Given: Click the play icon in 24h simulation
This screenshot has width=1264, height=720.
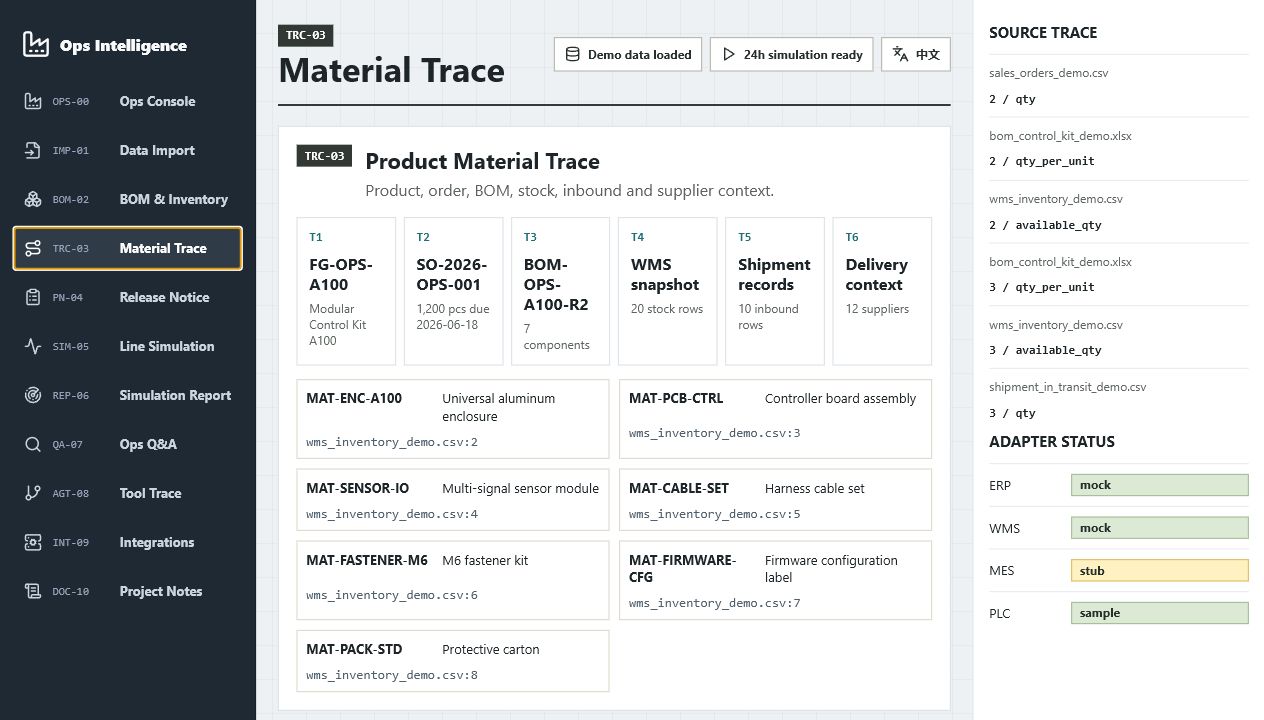Looking at the screenshot, I should 729,54.
